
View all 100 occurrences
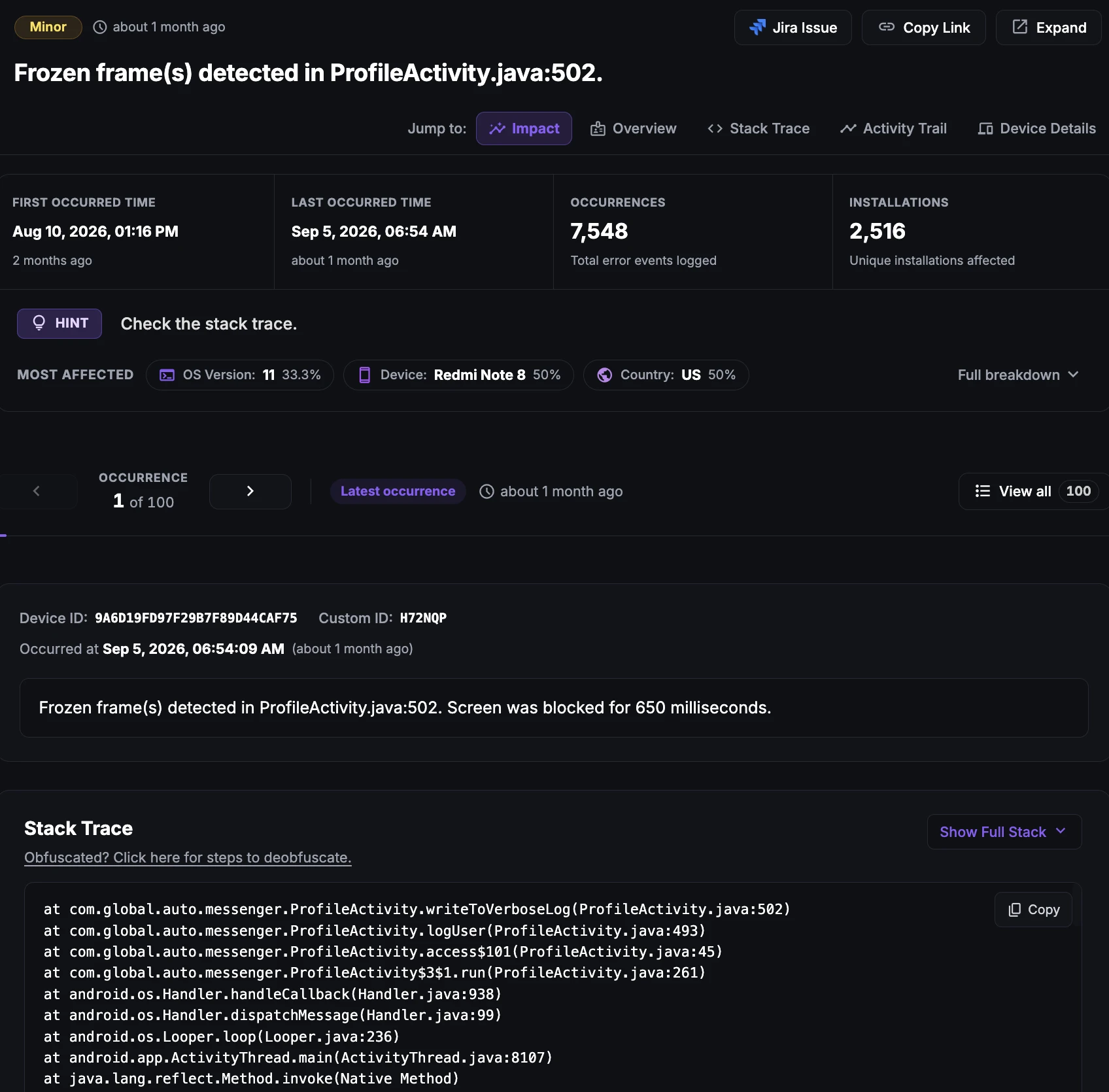pos(1034,491)
